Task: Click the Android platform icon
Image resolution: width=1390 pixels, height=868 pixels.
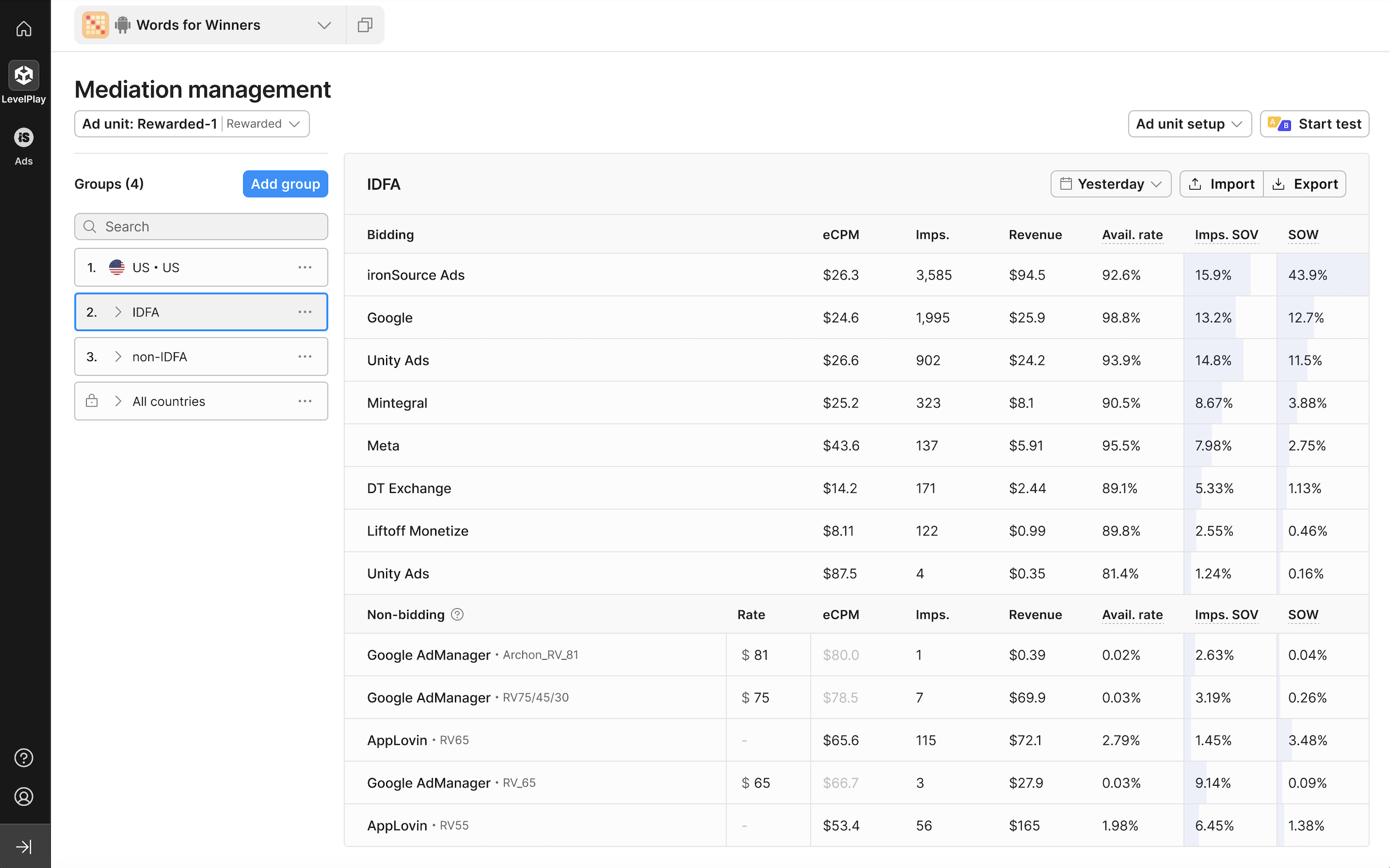Action: pos(122,25)
